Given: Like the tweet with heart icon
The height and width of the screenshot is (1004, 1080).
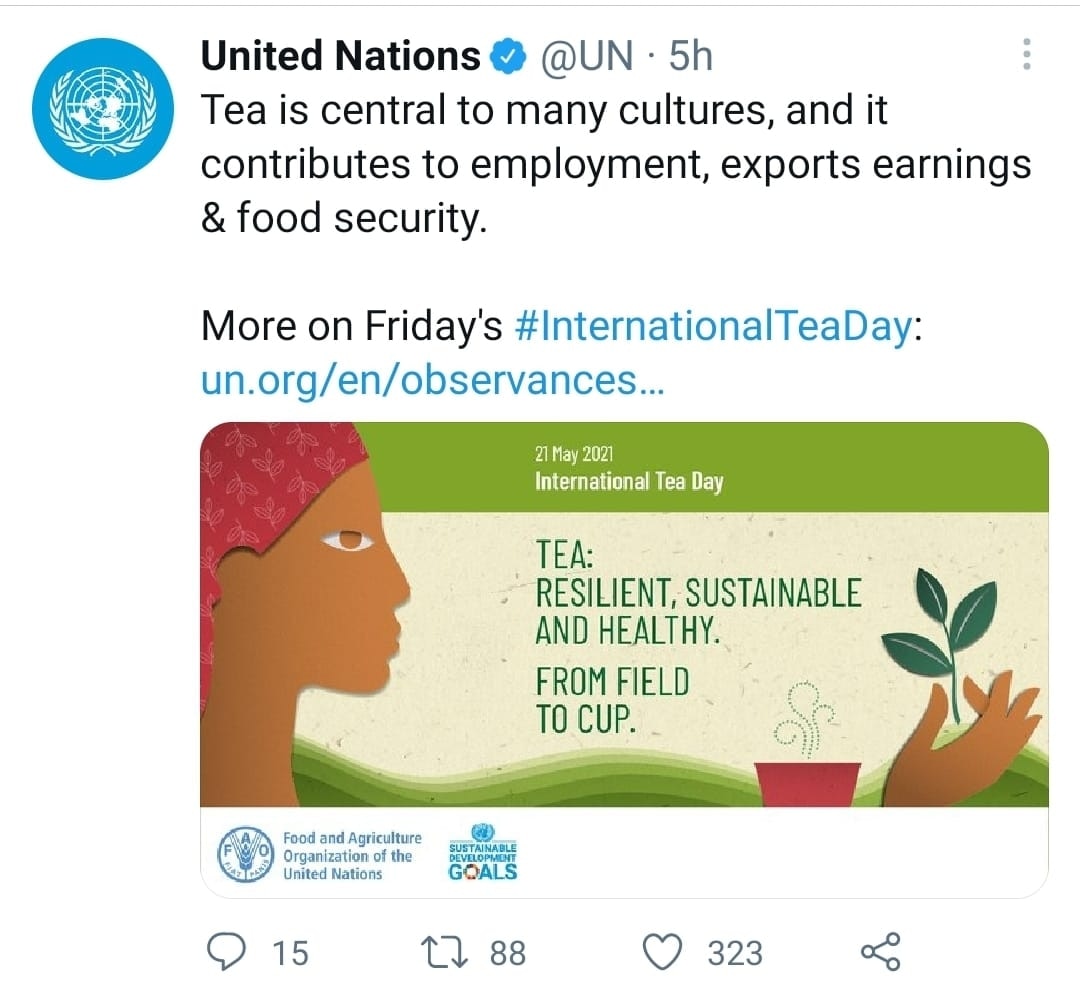Looking at the screenshot, I should (662, 952).
